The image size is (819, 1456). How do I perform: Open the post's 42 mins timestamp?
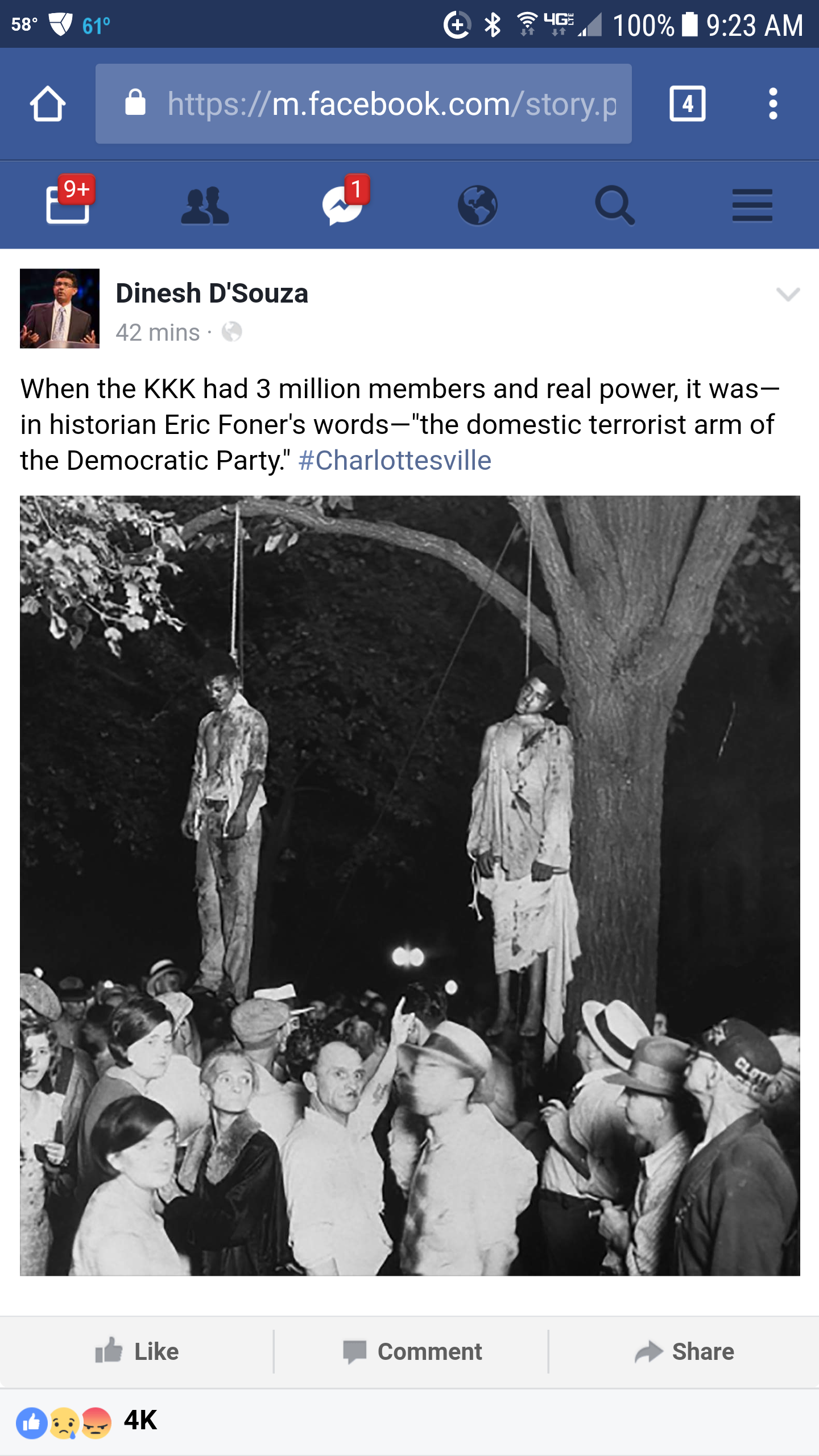click(x=158, y=332)
